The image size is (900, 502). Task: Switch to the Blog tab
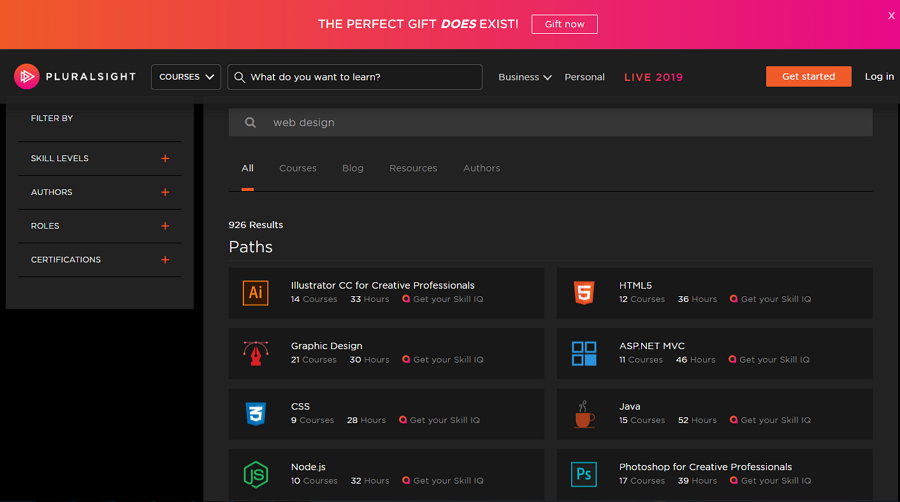tap(353, 168)
